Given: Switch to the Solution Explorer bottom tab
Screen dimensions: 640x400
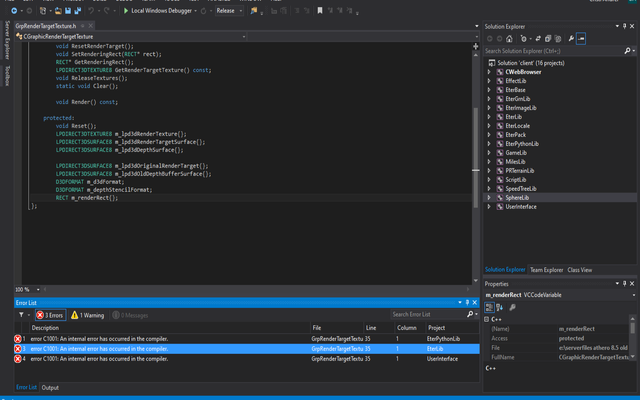Looking at the screenshot, I should point(505,270).
